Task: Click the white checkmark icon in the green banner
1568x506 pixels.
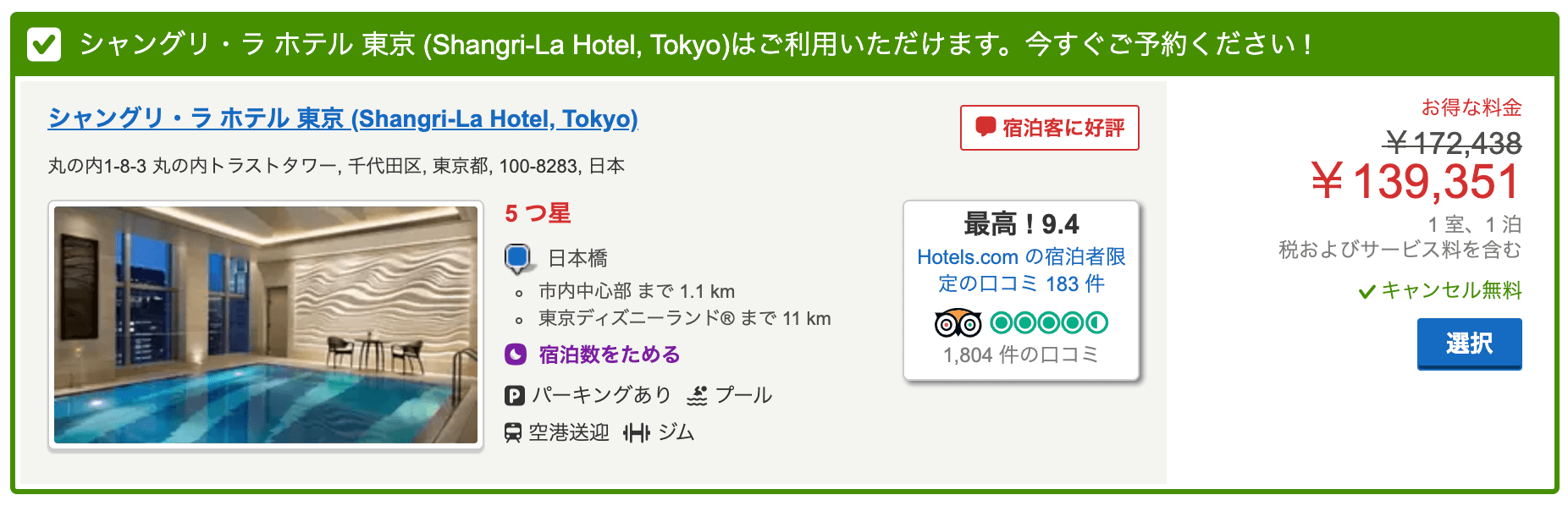Action: click(44, 44)
